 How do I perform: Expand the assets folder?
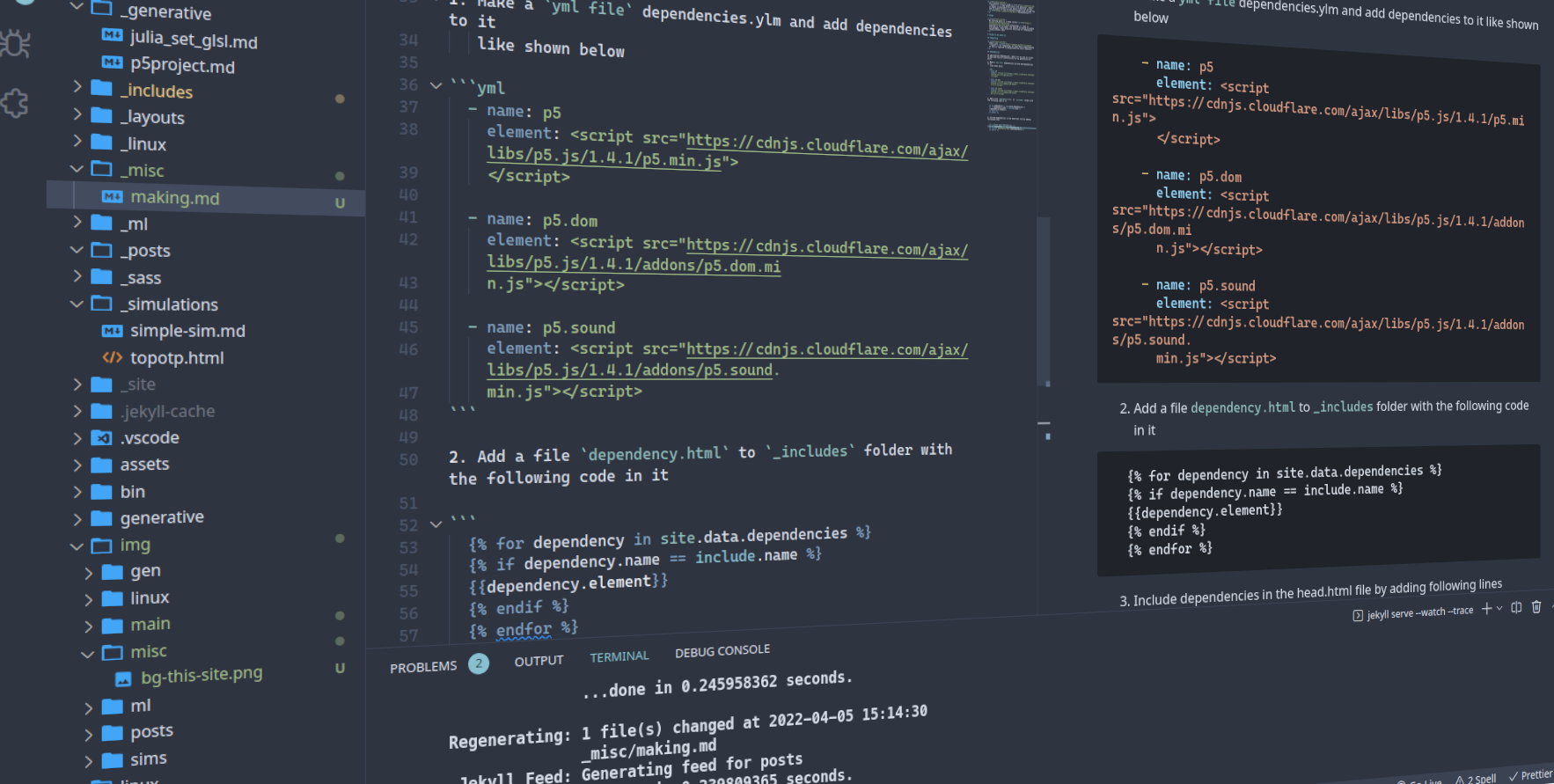pos(77,465)
